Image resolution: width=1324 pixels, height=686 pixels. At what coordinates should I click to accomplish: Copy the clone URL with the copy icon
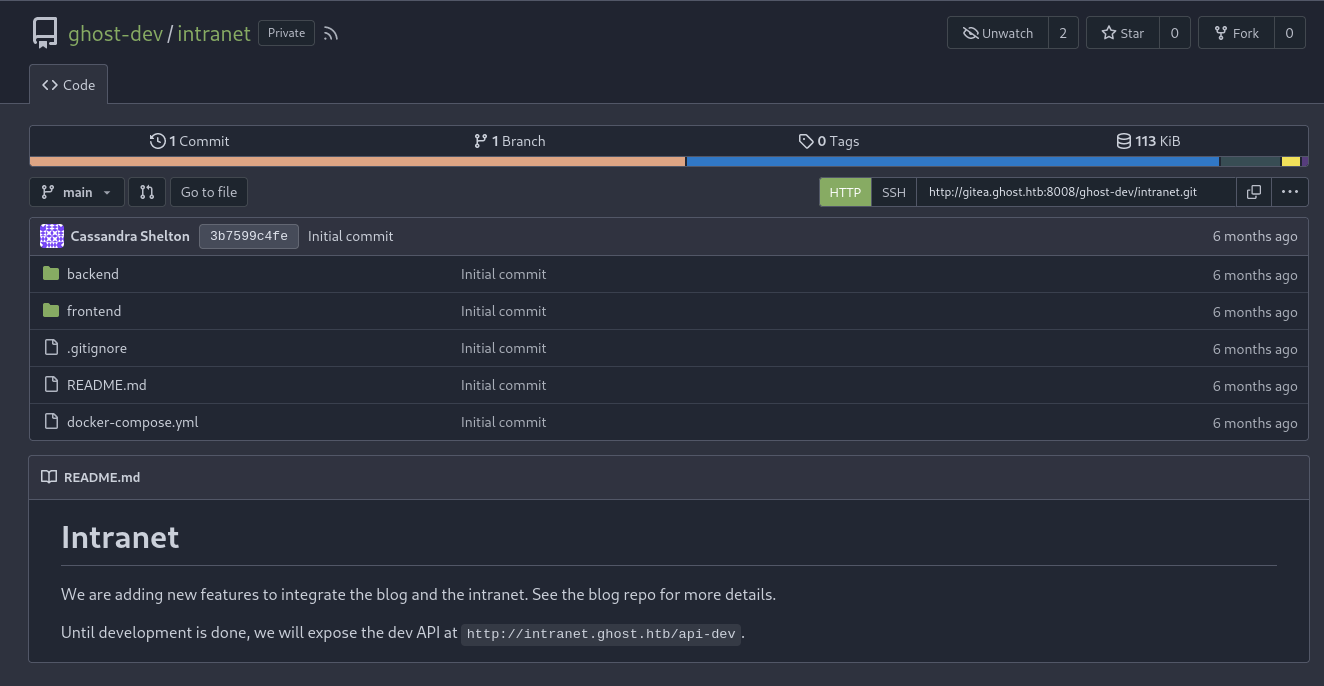pos(1254,192)
